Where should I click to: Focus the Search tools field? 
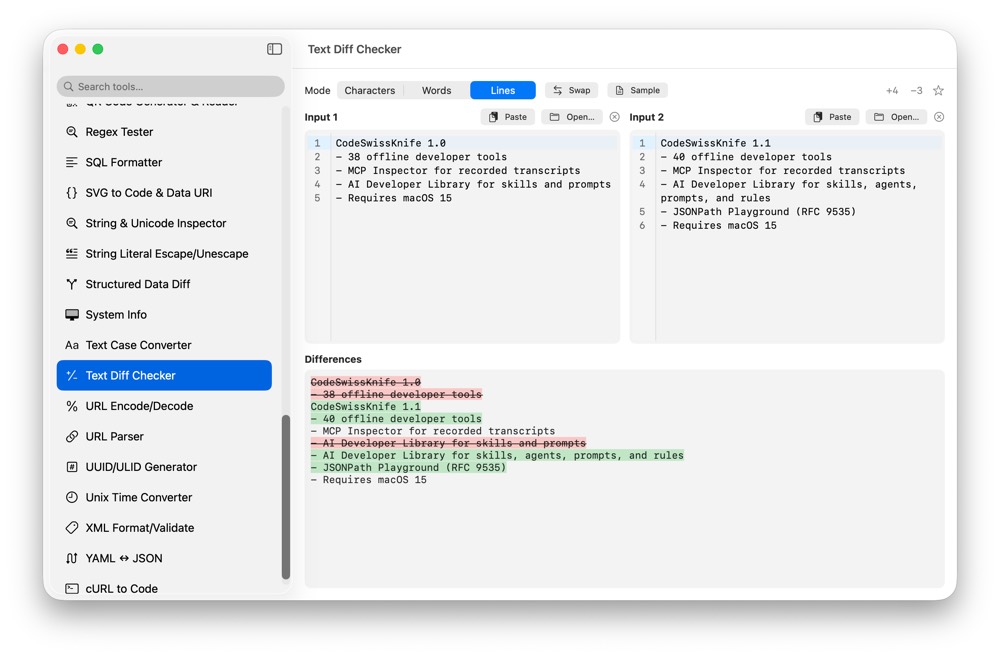pyautogui.click(x=170, y=86)
